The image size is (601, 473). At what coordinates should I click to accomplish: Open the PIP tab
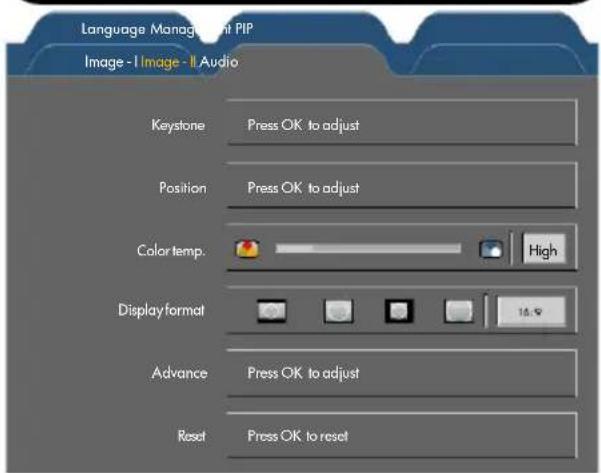point(244,28)
